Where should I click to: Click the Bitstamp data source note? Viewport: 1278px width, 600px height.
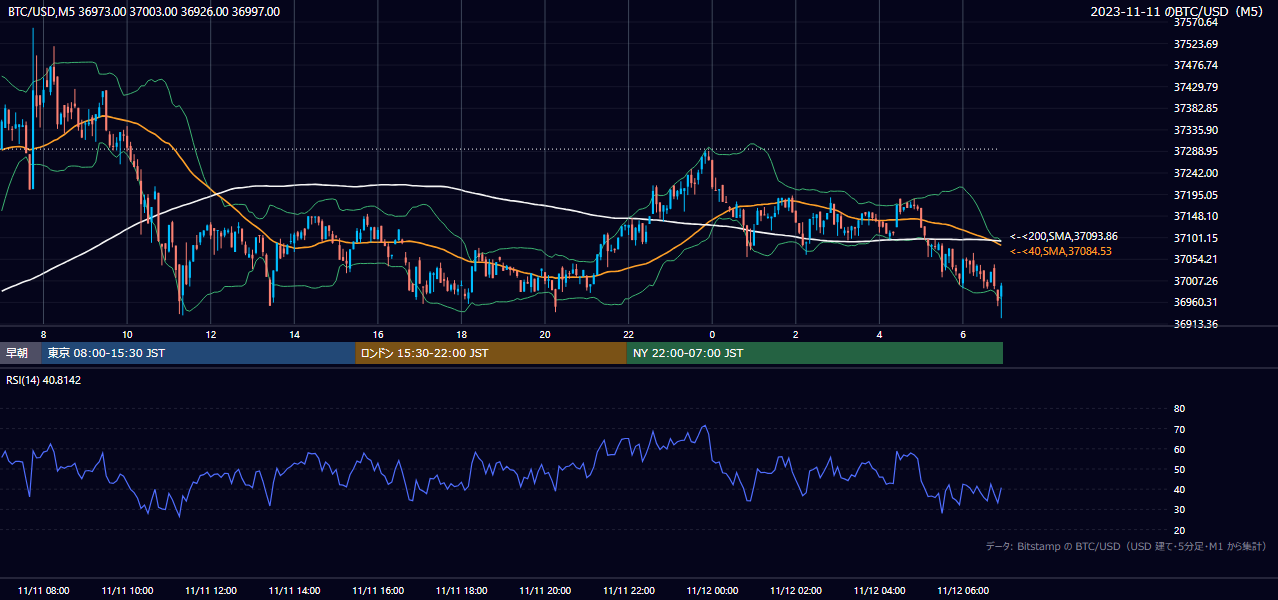click(1126, 546)
